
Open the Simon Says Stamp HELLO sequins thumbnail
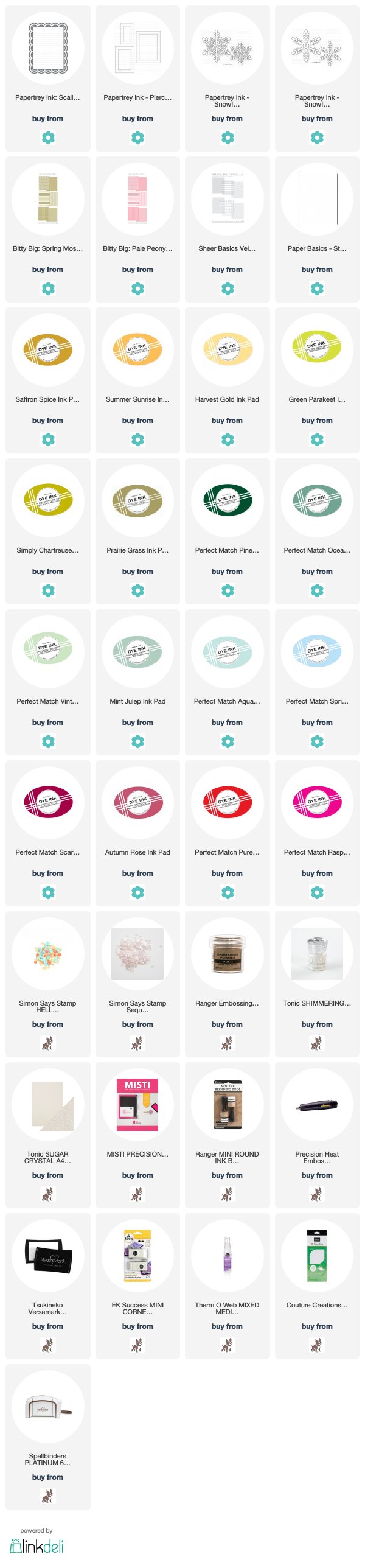coord(48,953)
